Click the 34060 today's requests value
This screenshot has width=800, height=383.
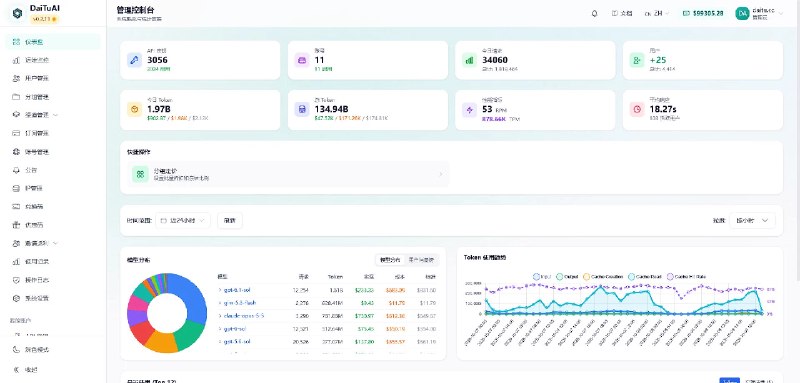tap(495, 60)
